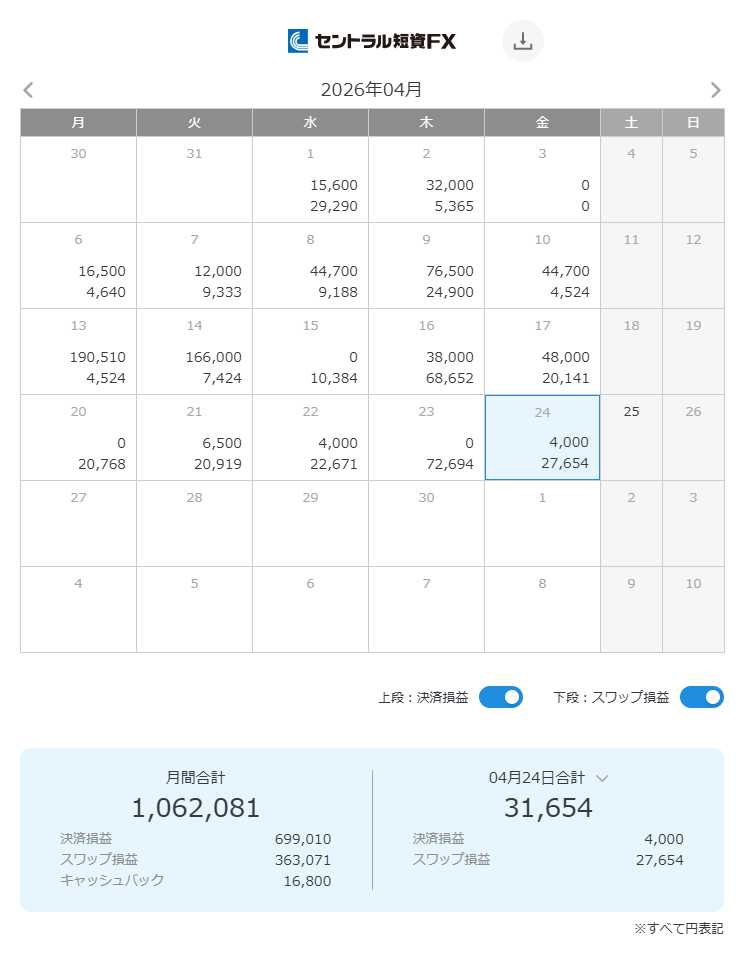Viewport: 744px width, 957px height.
Task: Select April 9 calendar cell
Action: (426, 266)
